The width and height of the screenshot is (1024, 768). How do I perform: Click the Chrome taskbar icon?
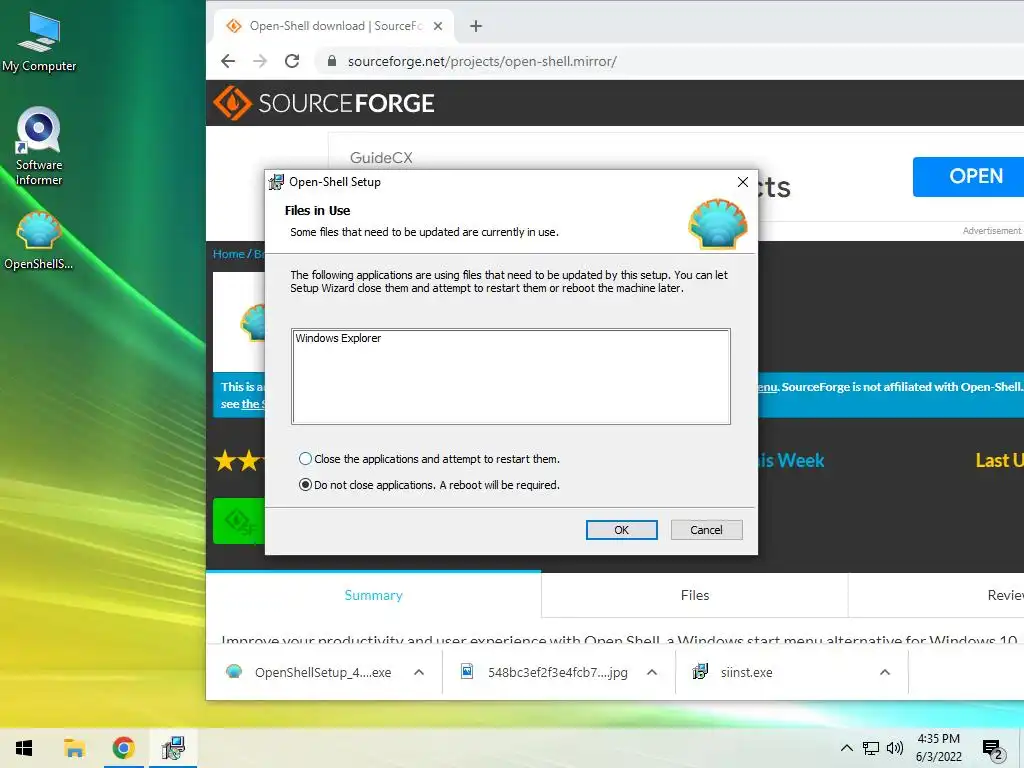[x=123, y=748]
